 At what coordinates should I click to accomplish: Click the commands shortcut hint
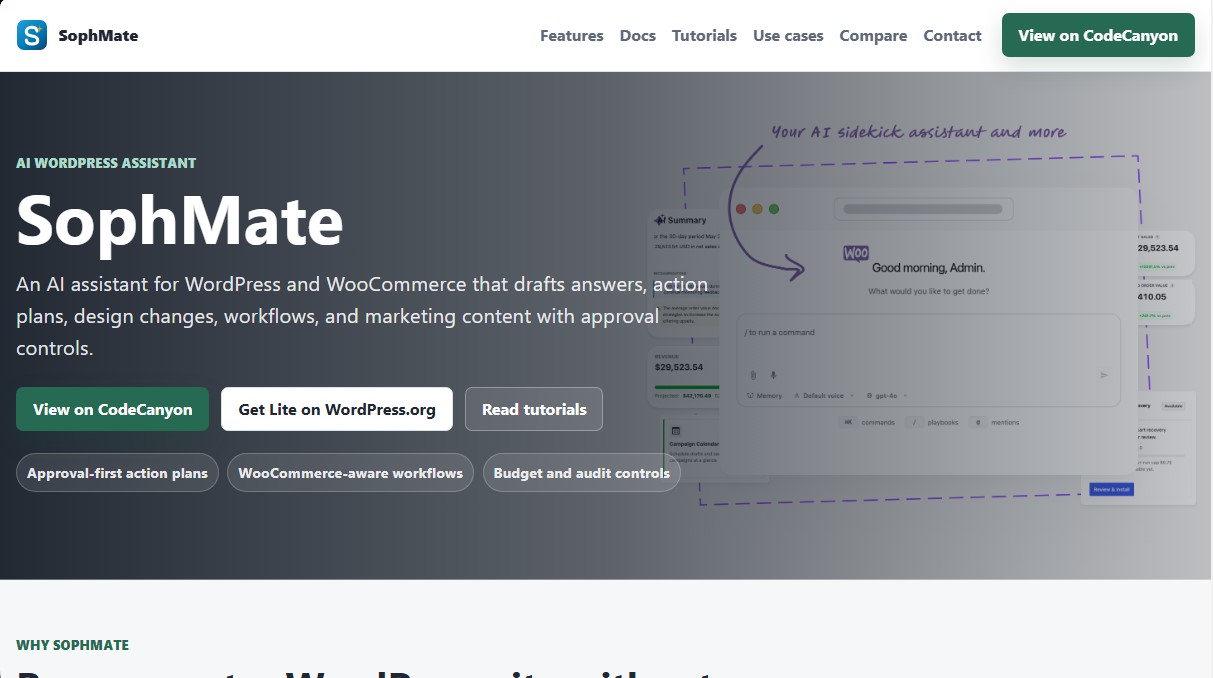[868, 422]
